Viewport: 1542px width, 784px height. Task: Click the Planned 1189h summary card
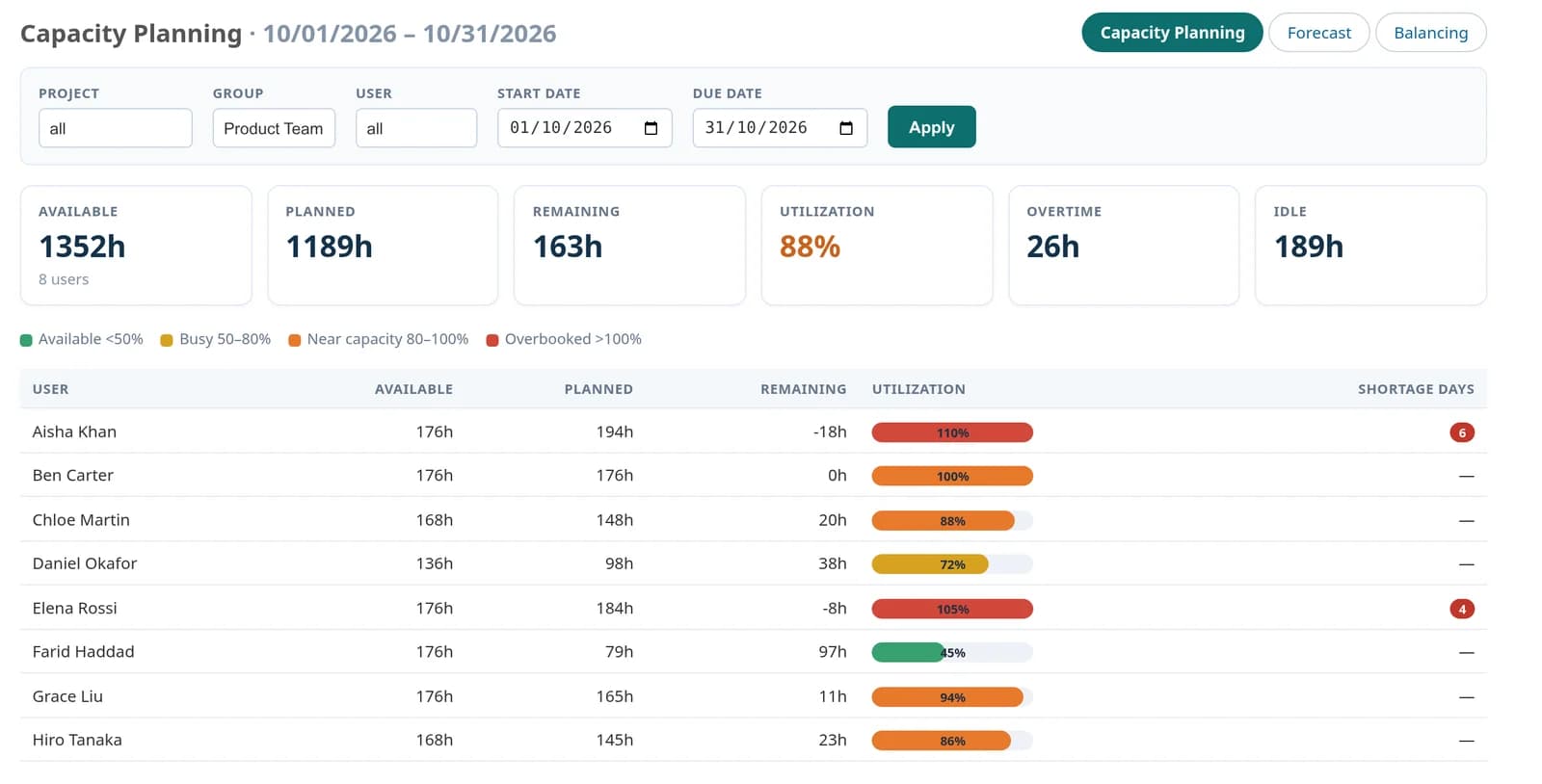pos(383,246)
